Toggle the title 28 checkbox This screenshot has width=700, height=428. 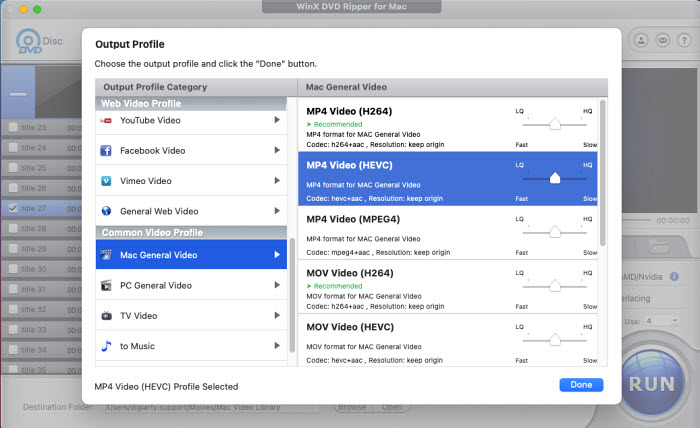tap(13, 229)
